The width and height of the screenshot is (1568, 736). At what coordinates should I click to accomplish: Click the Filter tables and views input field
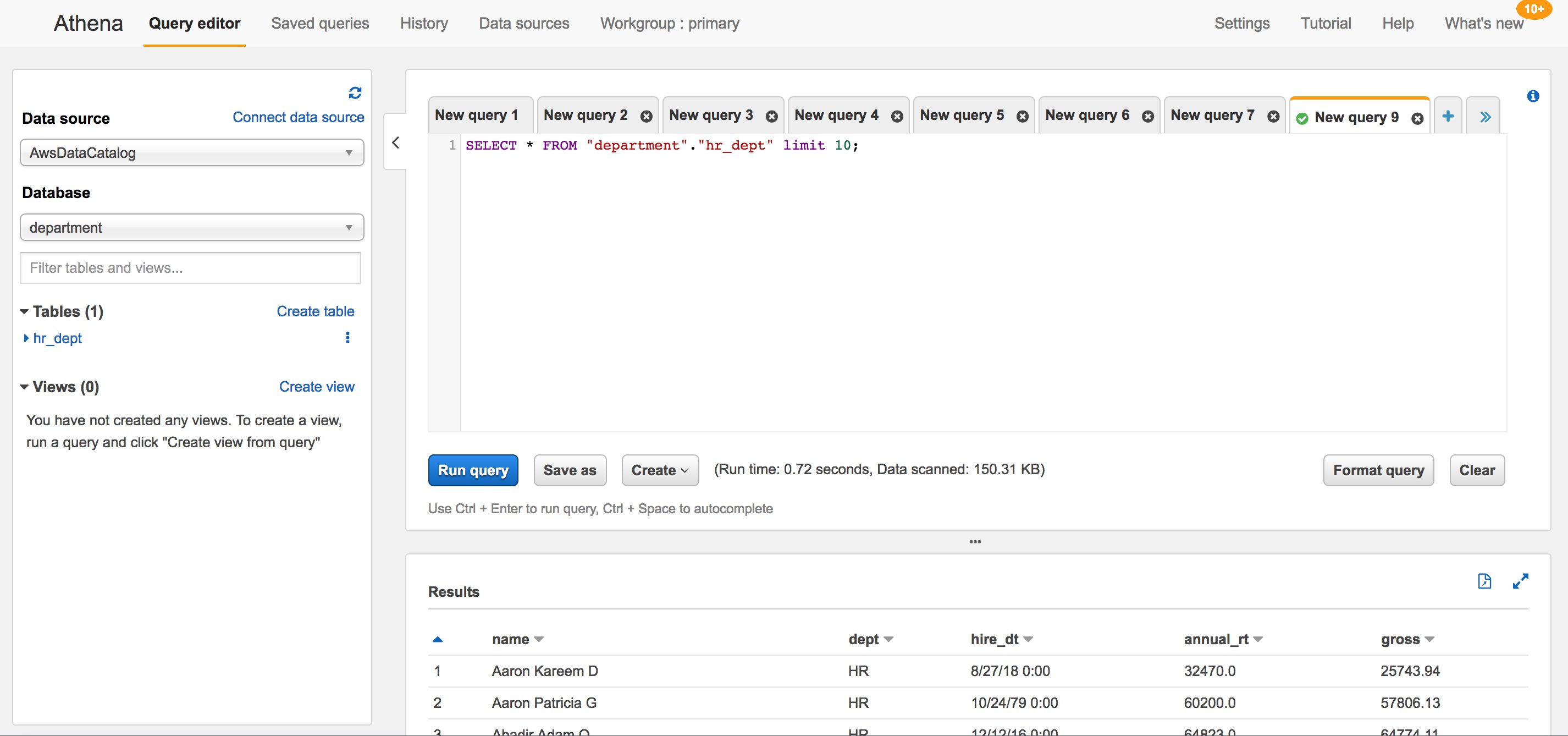tap(190, 267)
